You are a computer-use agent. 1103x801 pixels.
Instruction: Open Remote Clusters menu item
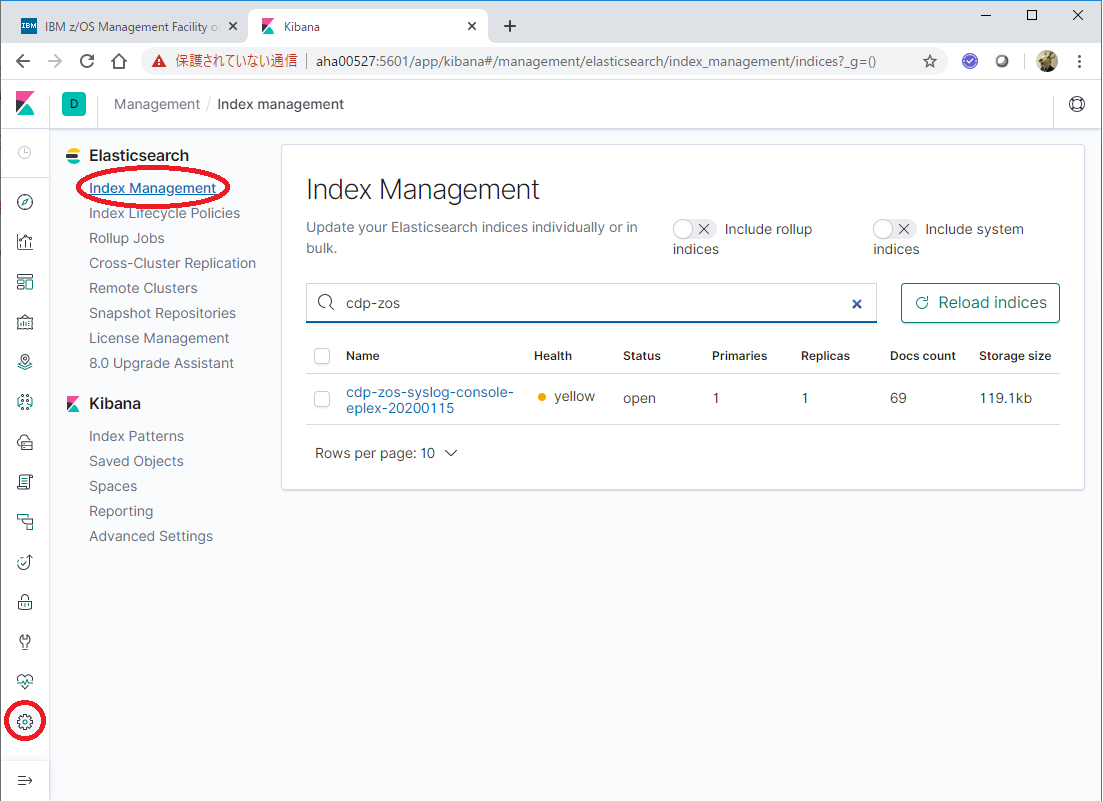143,288
